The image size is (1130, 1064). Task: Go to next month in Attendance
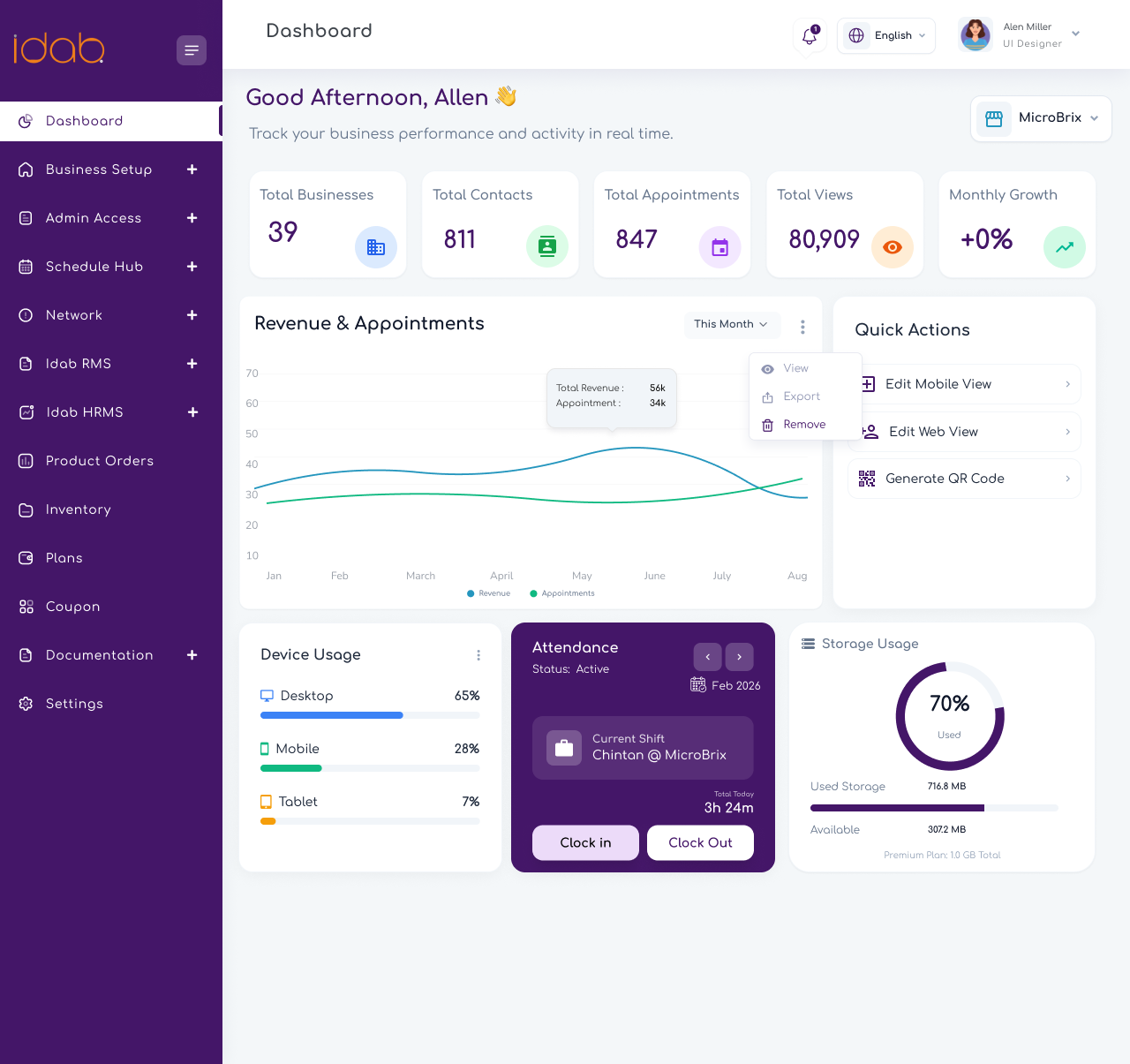[740, 657]
